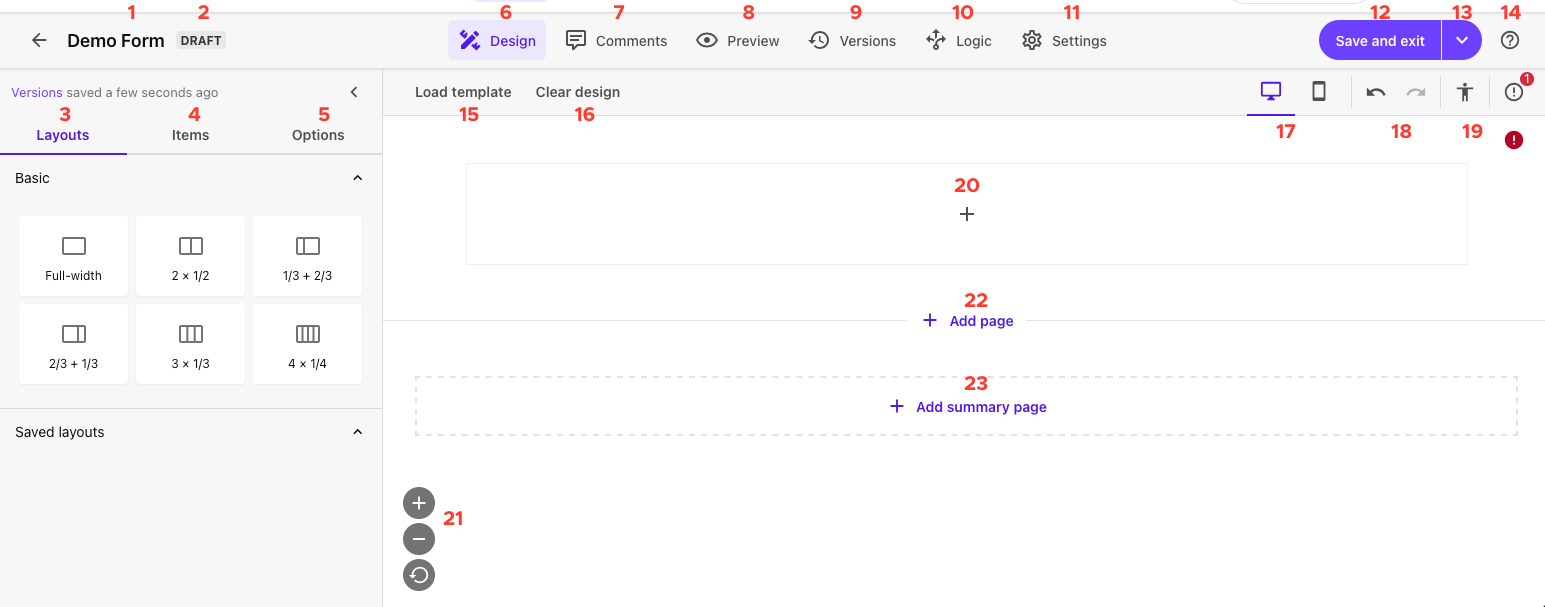Screen dimensions: 1545x607
Task: Open the Comments panel
Action: pos(617,40)
